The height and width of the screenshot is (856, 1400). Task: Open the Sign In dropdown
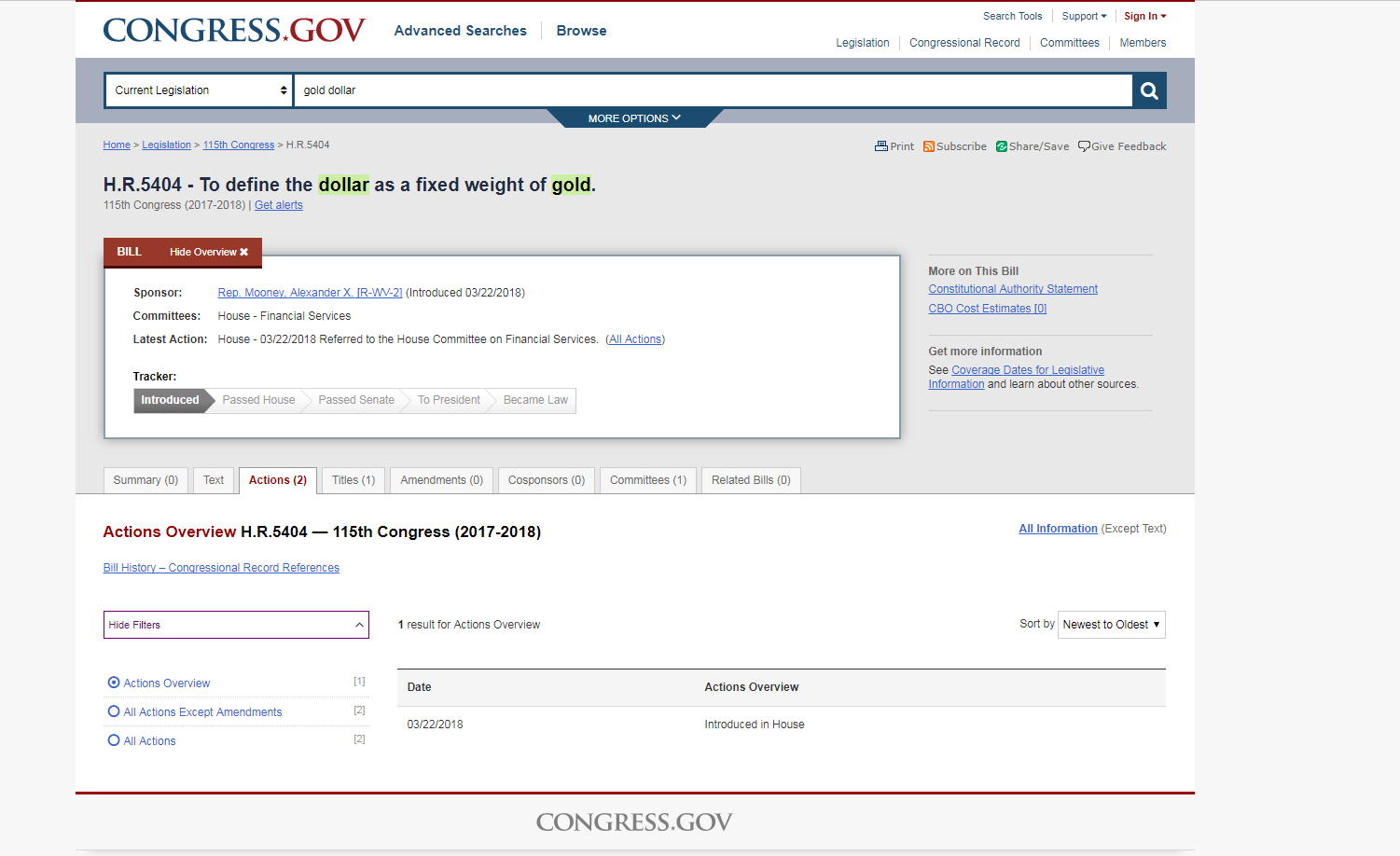(x=1144, y=16)
